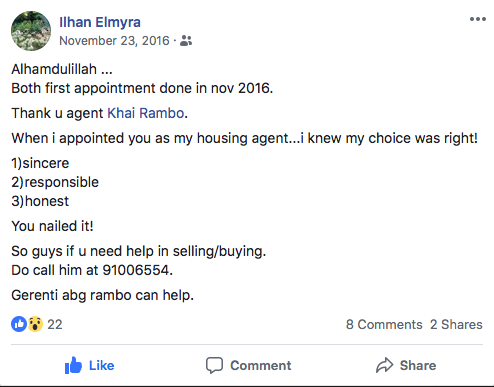Click the Share button label
The image size is (494, 387).
pos(418,365)
